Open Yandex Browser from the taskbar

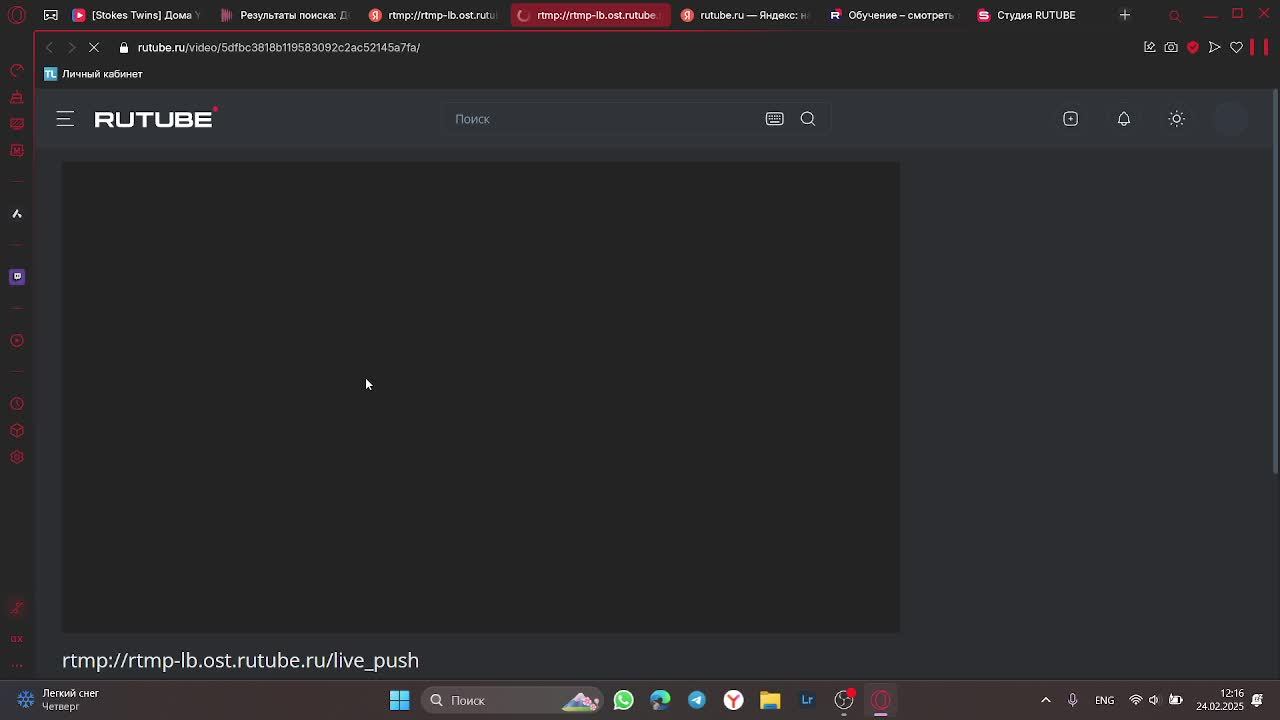coord(733,700)
